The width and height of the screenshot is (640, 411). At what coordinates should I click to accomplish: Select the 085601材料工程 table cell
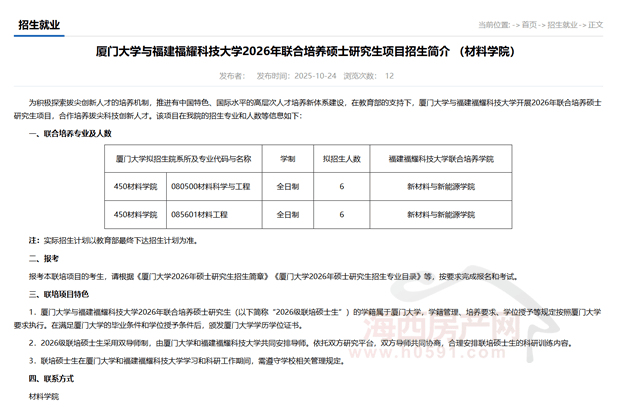200,214
